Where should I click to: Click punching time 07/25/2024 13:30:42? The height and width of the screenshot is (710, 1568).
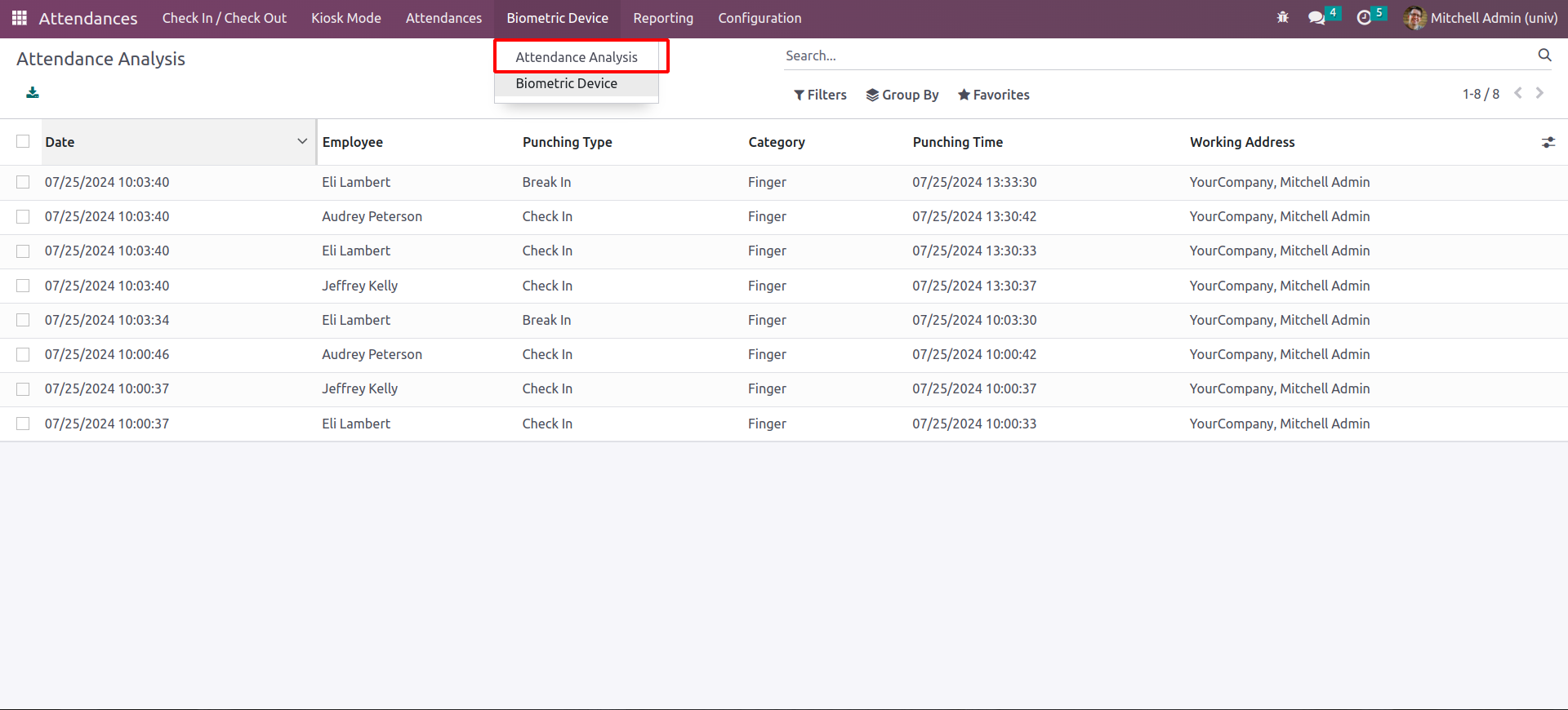(x=974, y=216)
